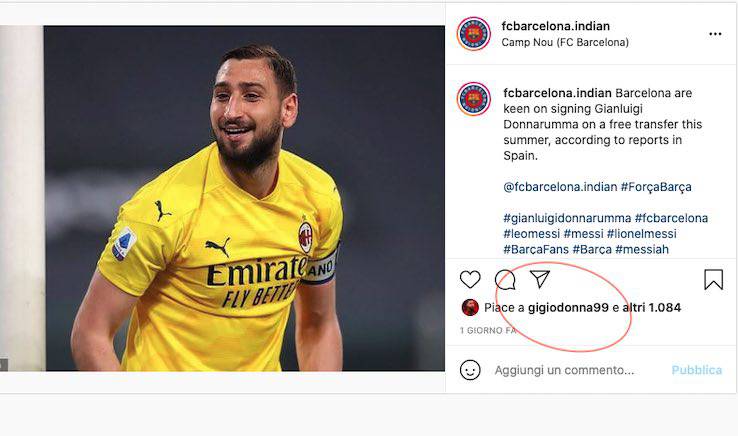Open the emoji picker smiley icon
Image resolution: width=738 pixels, height=436 pixels.
pos(470,370)
